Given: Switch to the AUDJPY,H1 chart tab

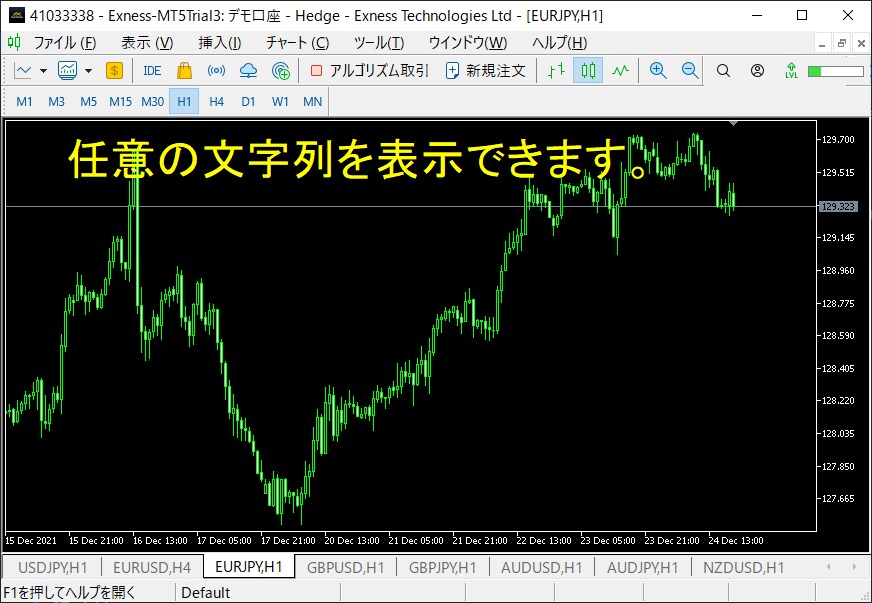Looking at the screenshot, I should tap(642, 567).
